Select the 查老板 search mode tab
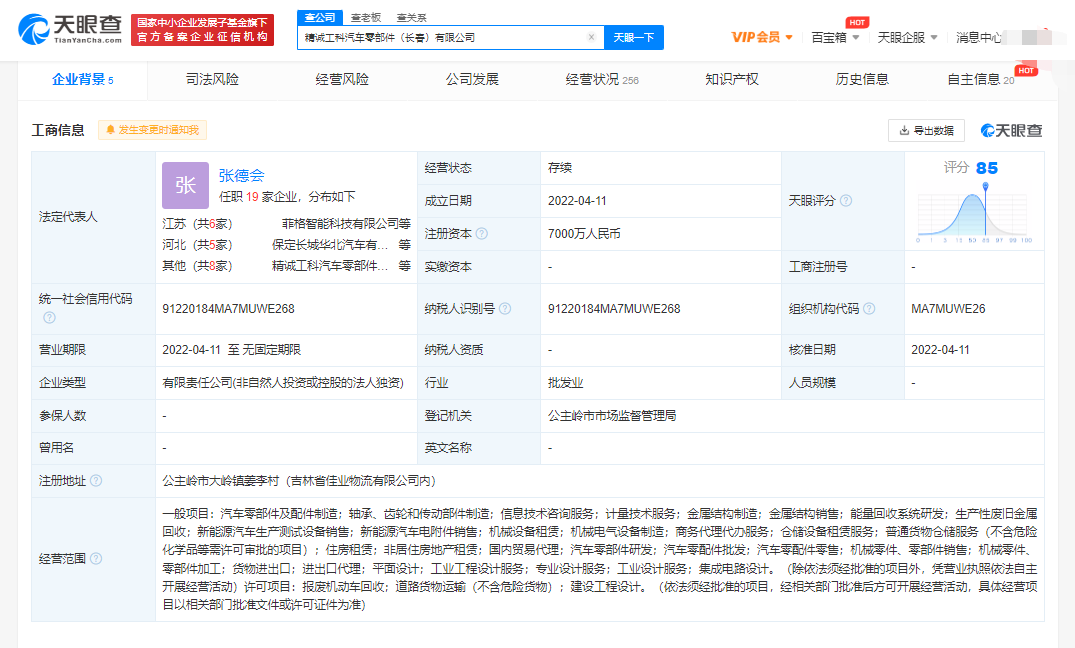The width and height of the screenshot is (1075, 648). [x=365, y=17]
